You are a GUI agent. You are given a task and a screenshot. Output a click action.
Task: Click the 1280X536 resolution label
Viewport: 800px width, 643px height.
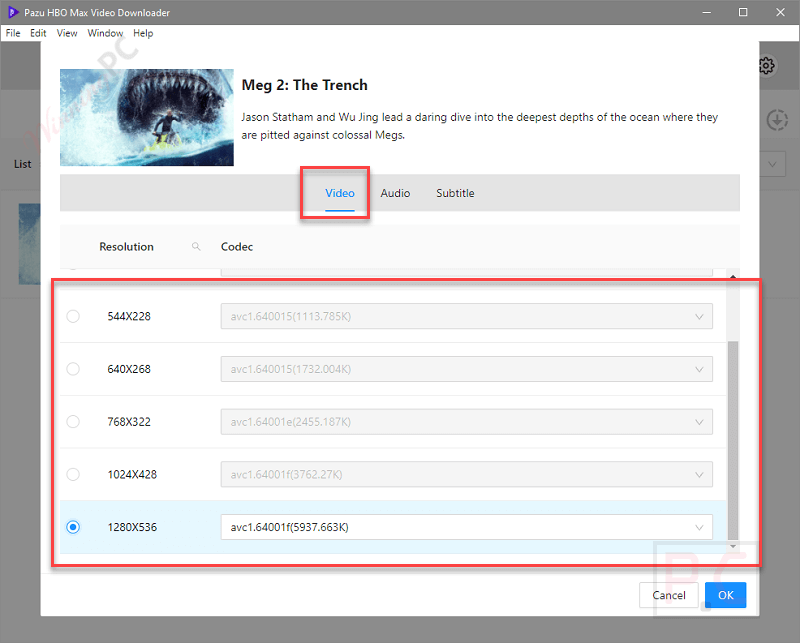(132, 527)
